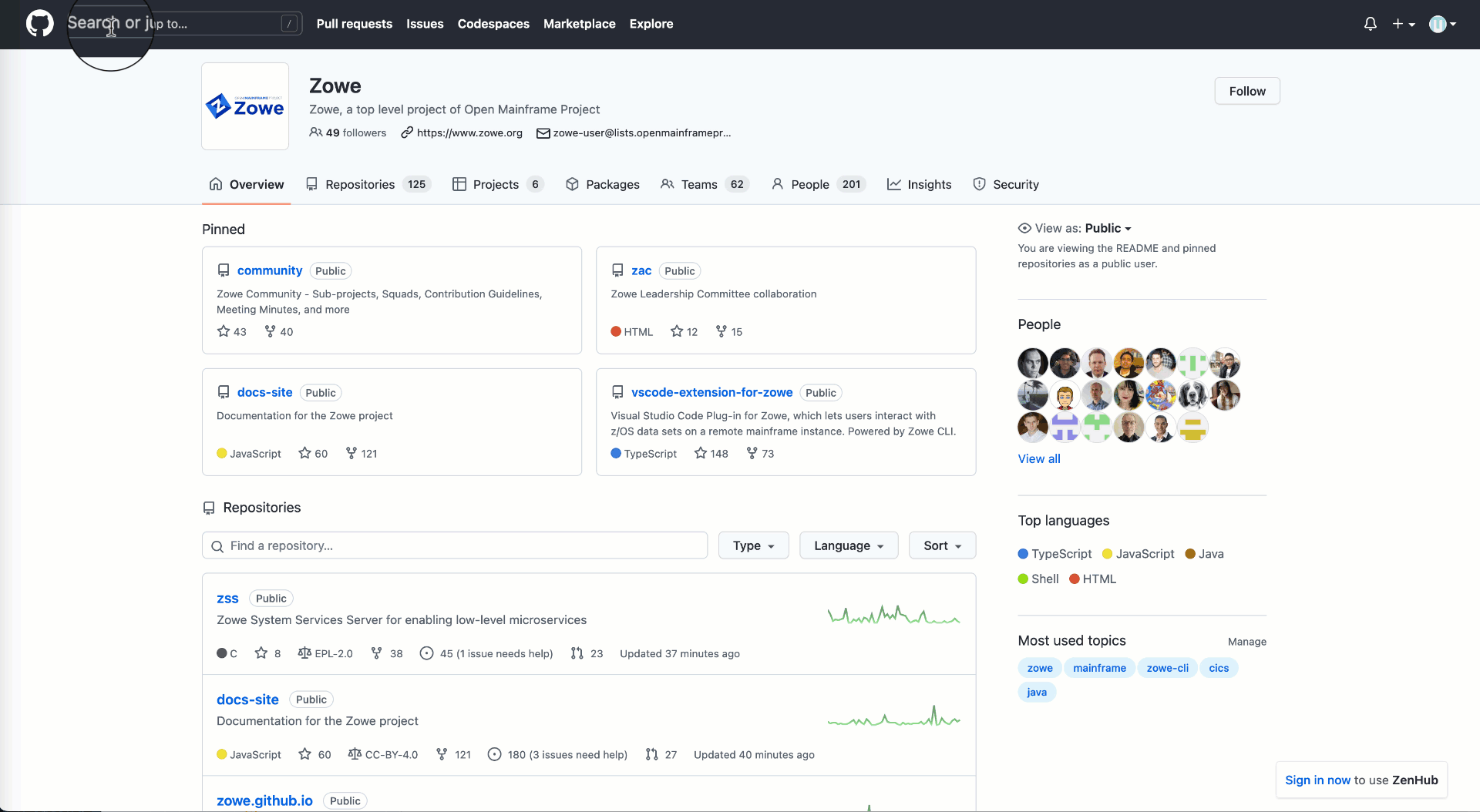Click the star icon on the zss repository

coord(261,653)
